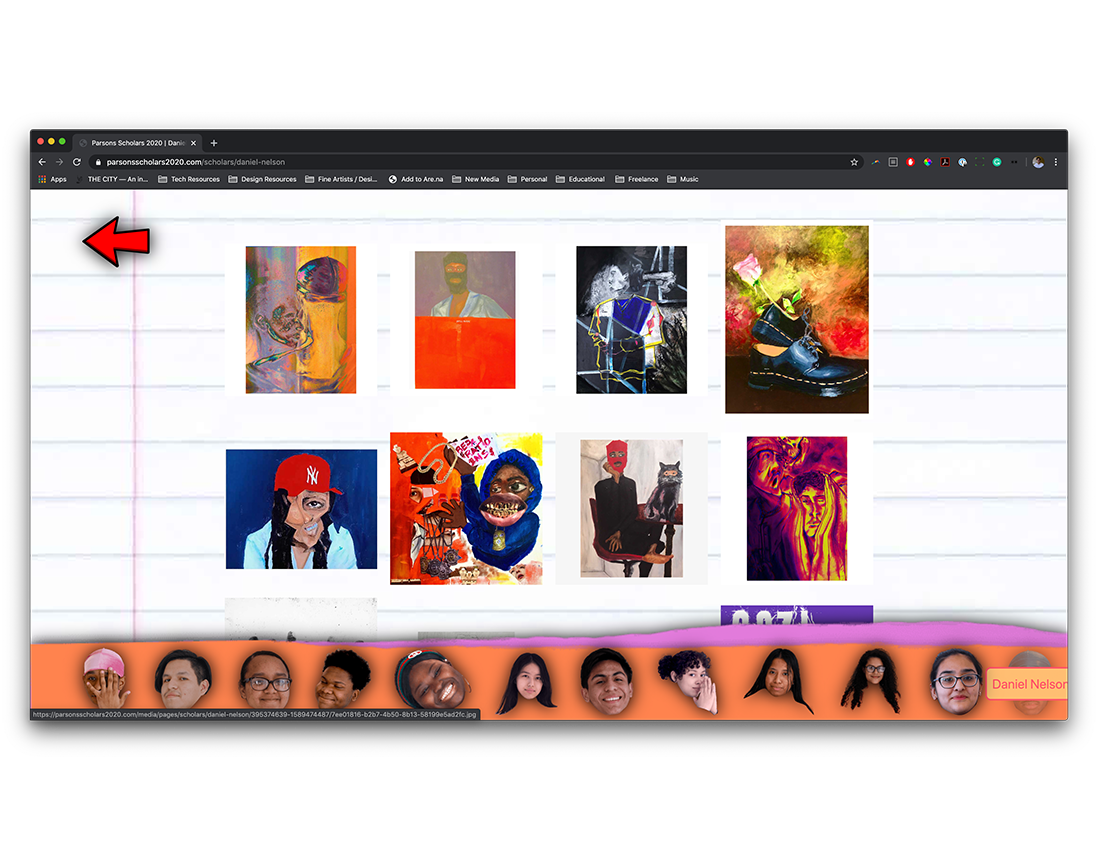
Task: Open the Chrome profile avatar
Action: coord(1038,162)
